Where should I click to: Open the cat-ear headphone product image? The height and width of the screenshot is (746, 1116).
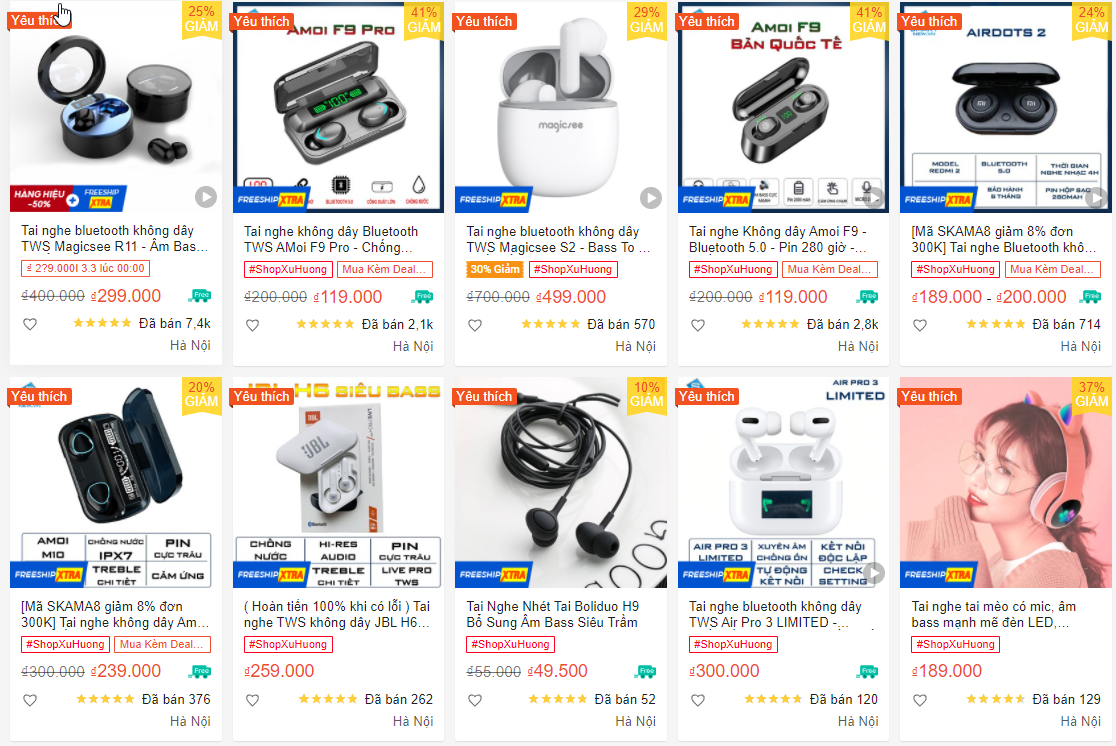pyautogui.click(x=1005, y=482)
